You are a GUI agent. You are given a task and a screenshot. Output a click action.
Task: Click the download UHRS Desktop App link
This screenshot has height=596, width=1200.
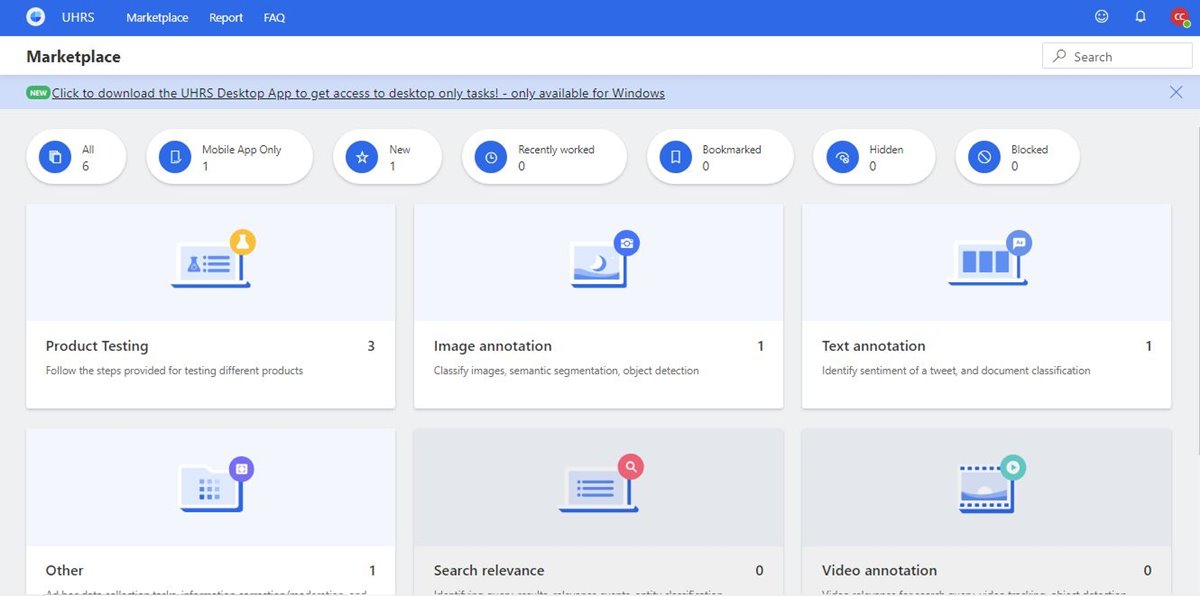(358, 93)
